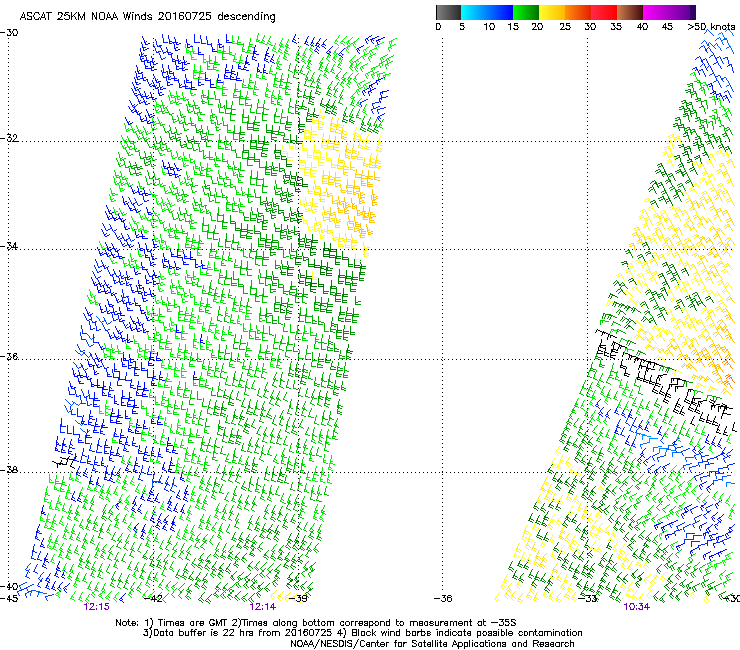Click the purple '12:15' swath time
Viewport: 740px width, 650px height.
[96, 607]
